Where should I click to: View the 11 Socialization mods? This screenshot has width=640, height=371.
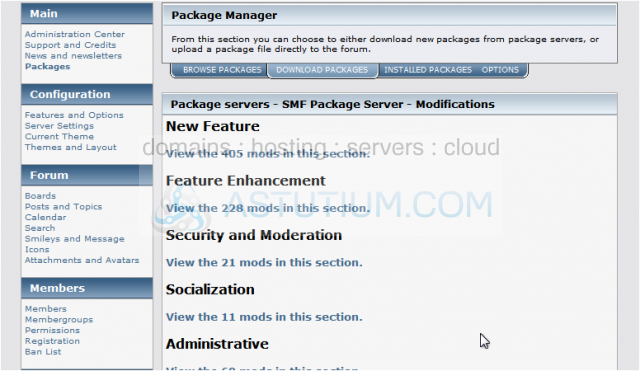264,317
